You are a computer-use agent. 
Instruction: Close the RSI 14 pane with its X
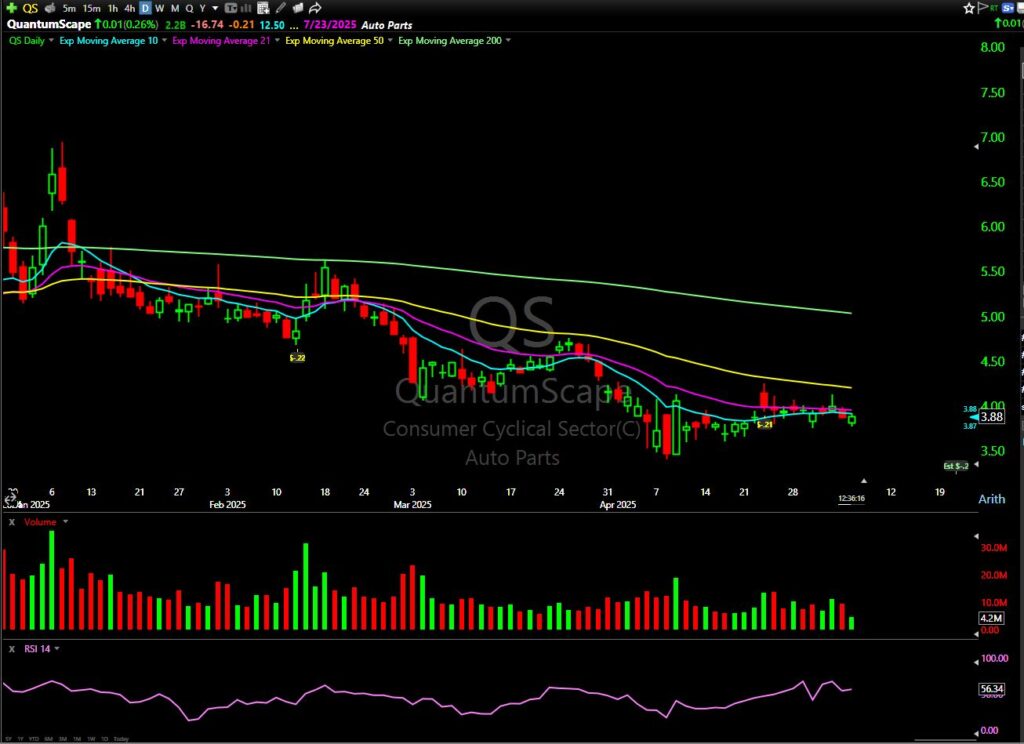coord(12,649)
